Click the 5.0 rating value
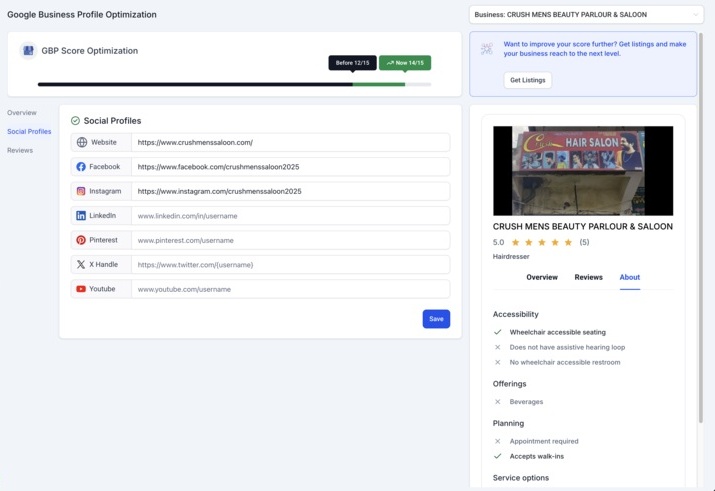Image resolution: width=715 pixels, height=491 pixels. [498, 243]
